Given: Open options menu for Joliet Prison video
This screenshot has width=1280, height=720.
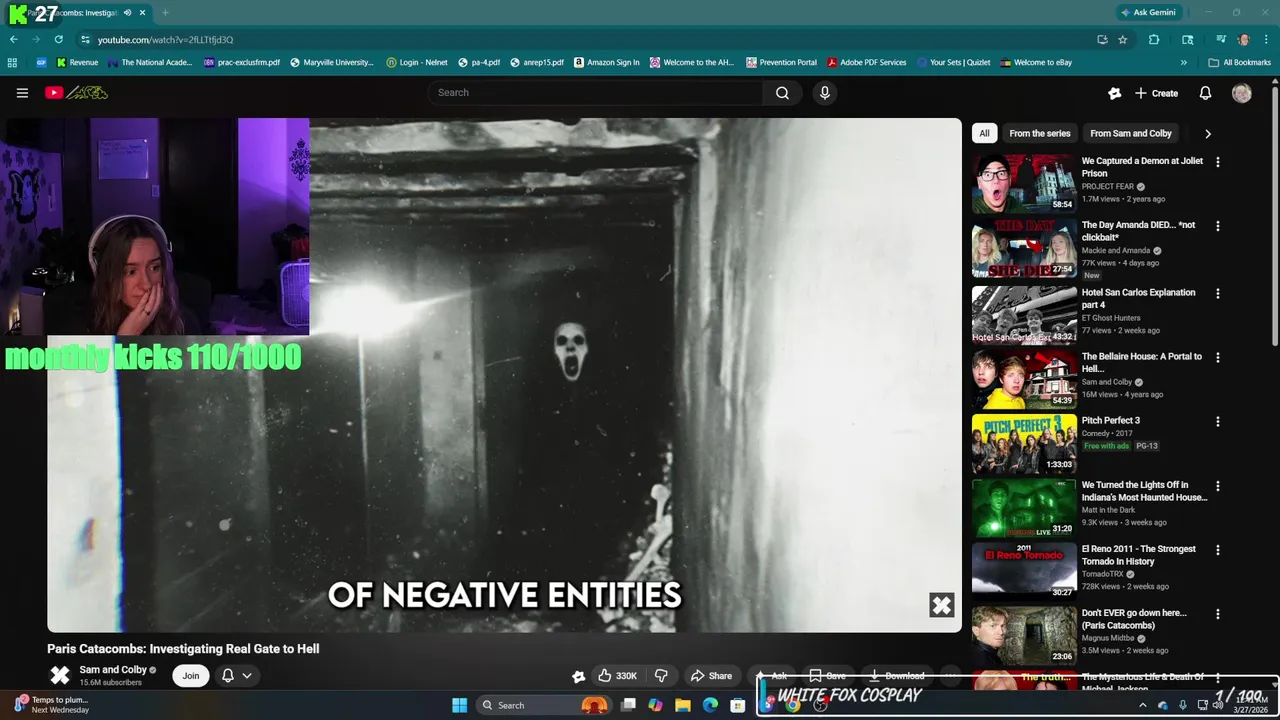Looking at the screenshot, I should click(1217, 162).
